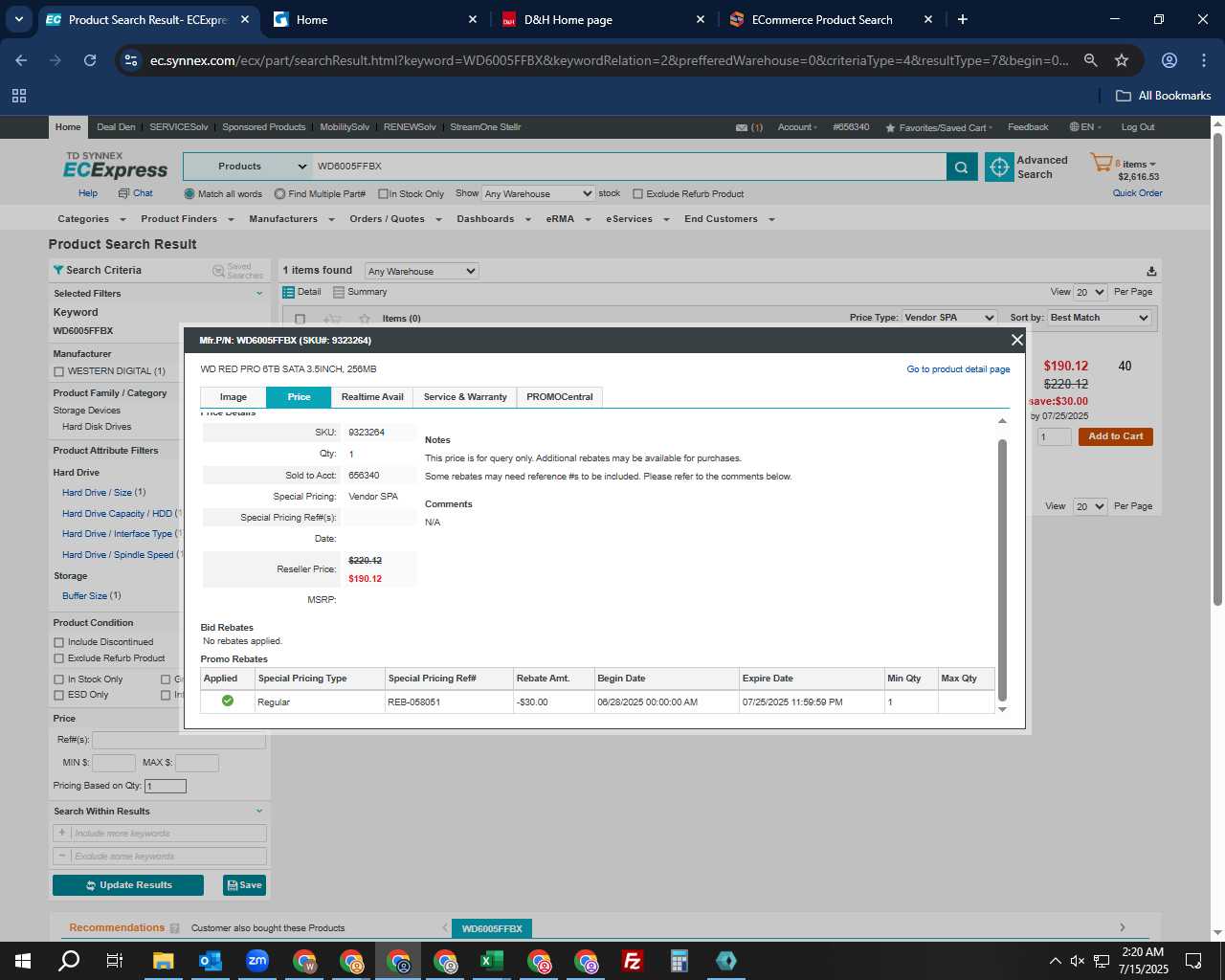Click the Add to Cart button
1225x980 pixels.
pyautogui.click(x=1116, y=436)
